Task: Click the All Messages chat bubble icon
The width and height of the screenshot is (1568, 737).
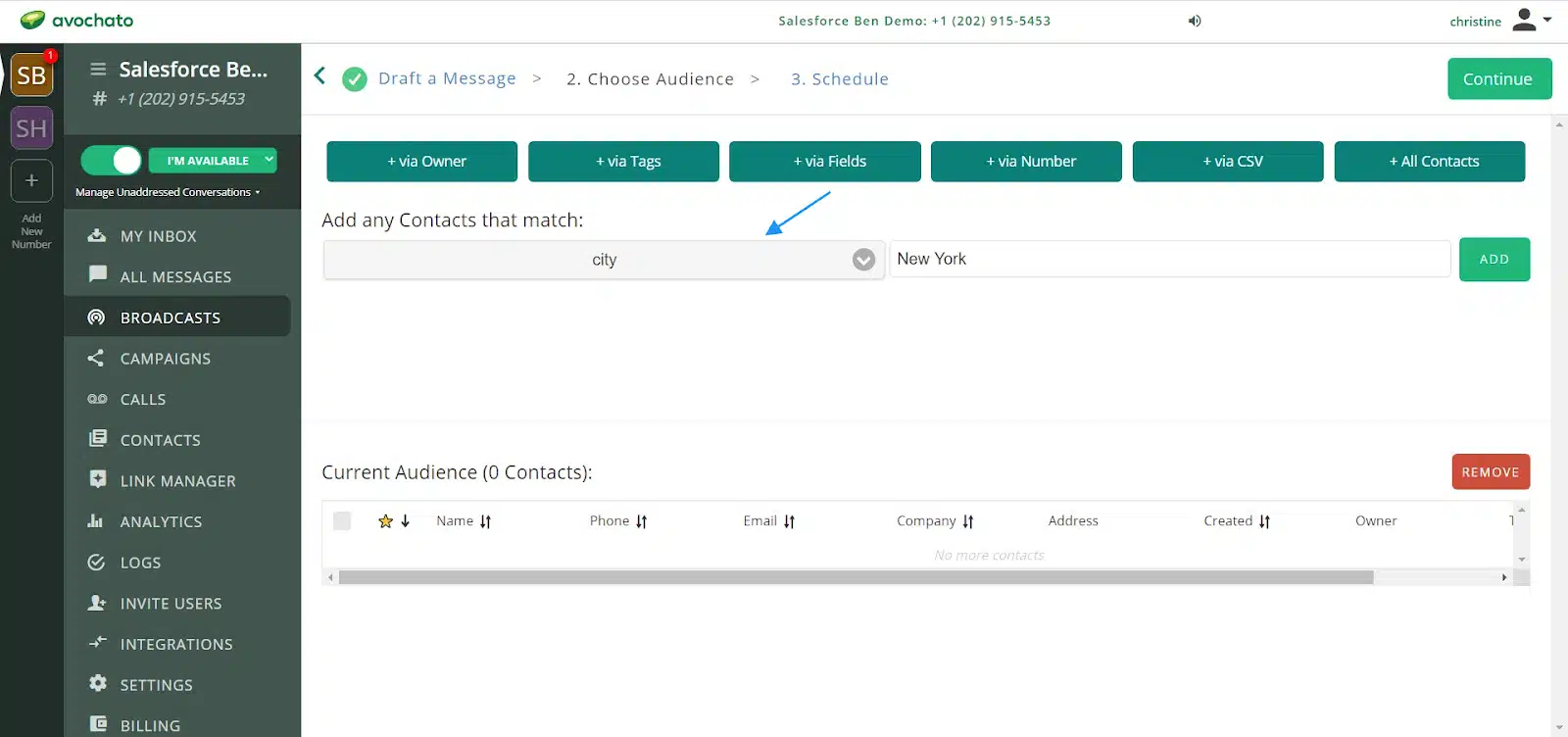Action: coord(97,274)
